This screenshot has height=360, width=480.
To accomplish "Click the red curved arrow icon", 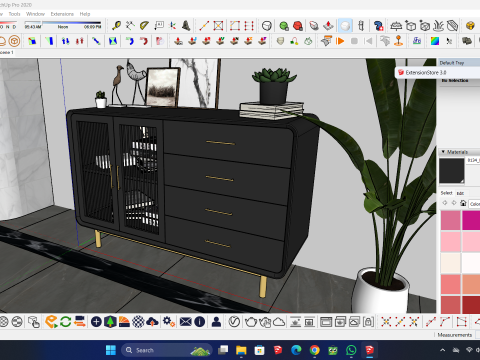I will (144, 41).
